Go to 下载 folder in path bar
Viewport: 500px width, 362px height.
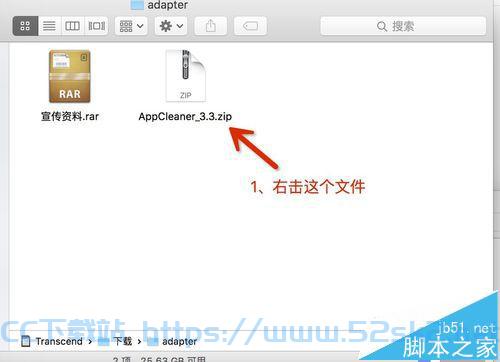[123, 341]
